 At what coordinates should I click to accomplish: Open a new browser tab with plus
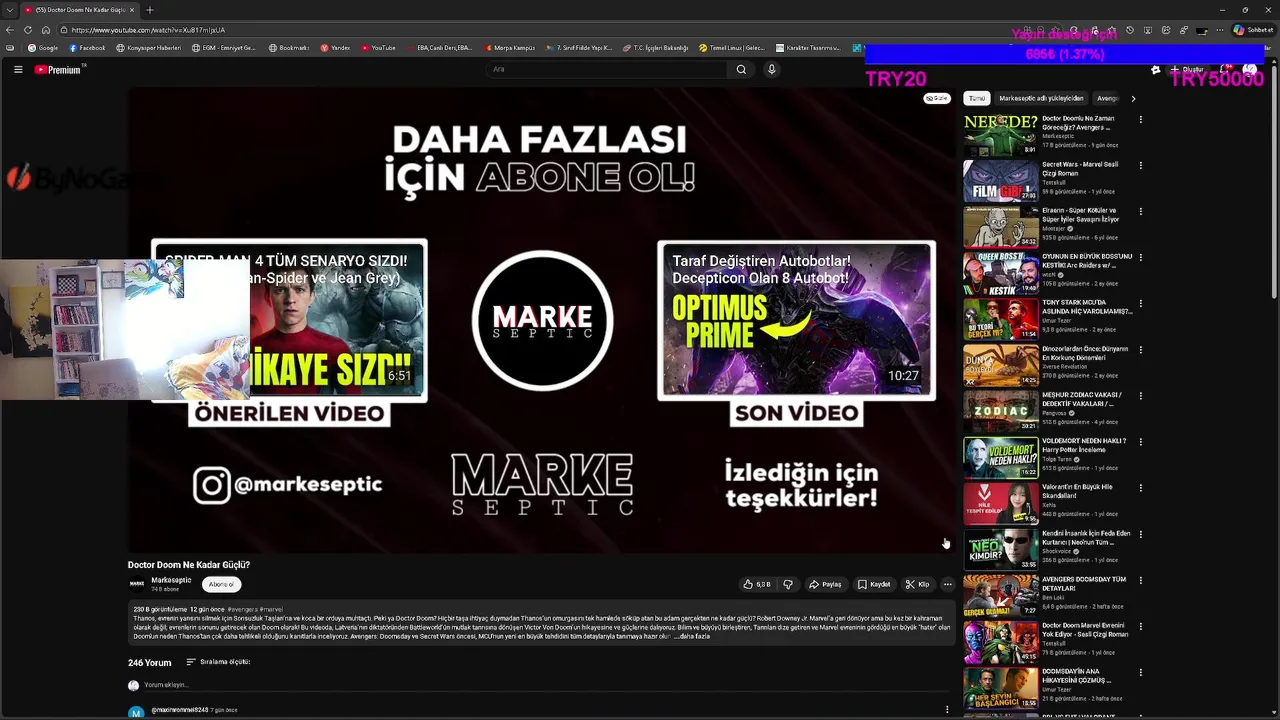(x=149, y=10)
